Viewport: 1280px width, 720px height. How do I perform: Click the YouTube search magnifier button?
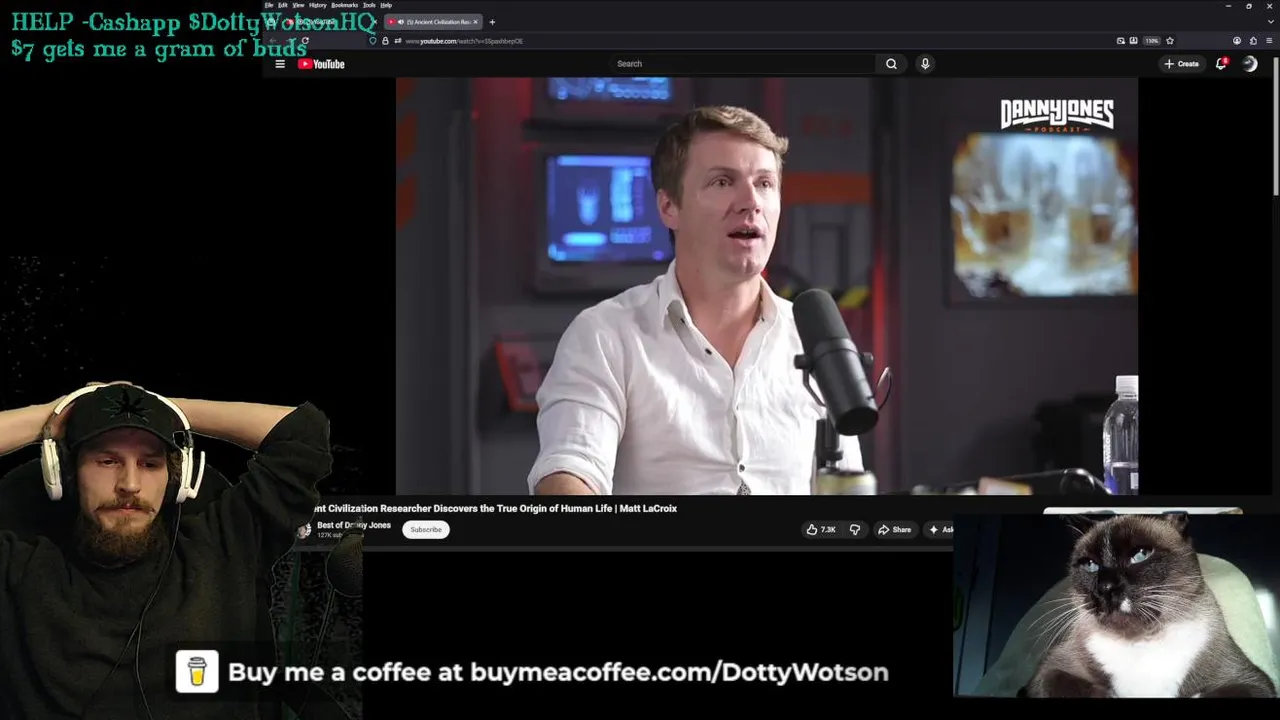[x=891, y=64]
